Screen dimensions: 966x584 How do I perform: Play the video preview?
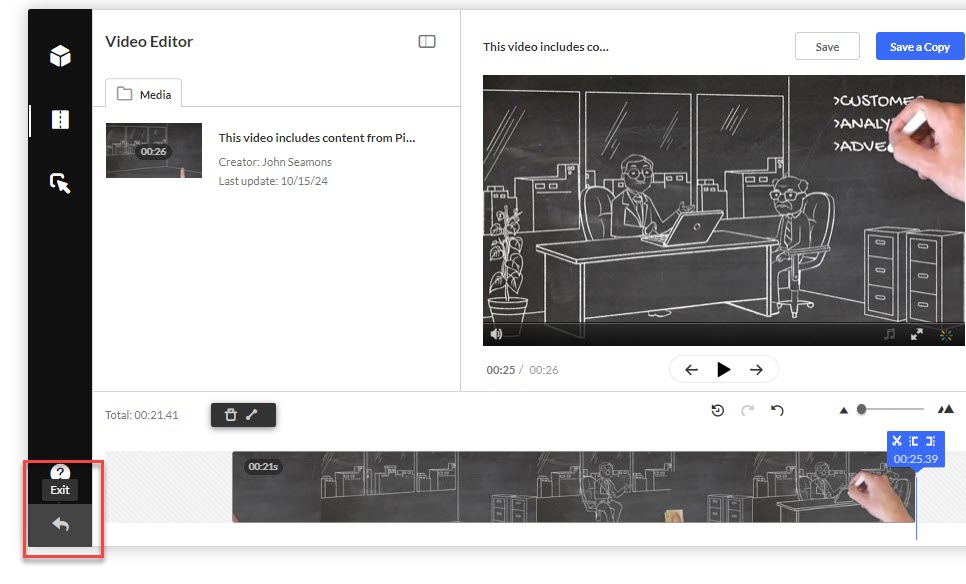(724, 370)
